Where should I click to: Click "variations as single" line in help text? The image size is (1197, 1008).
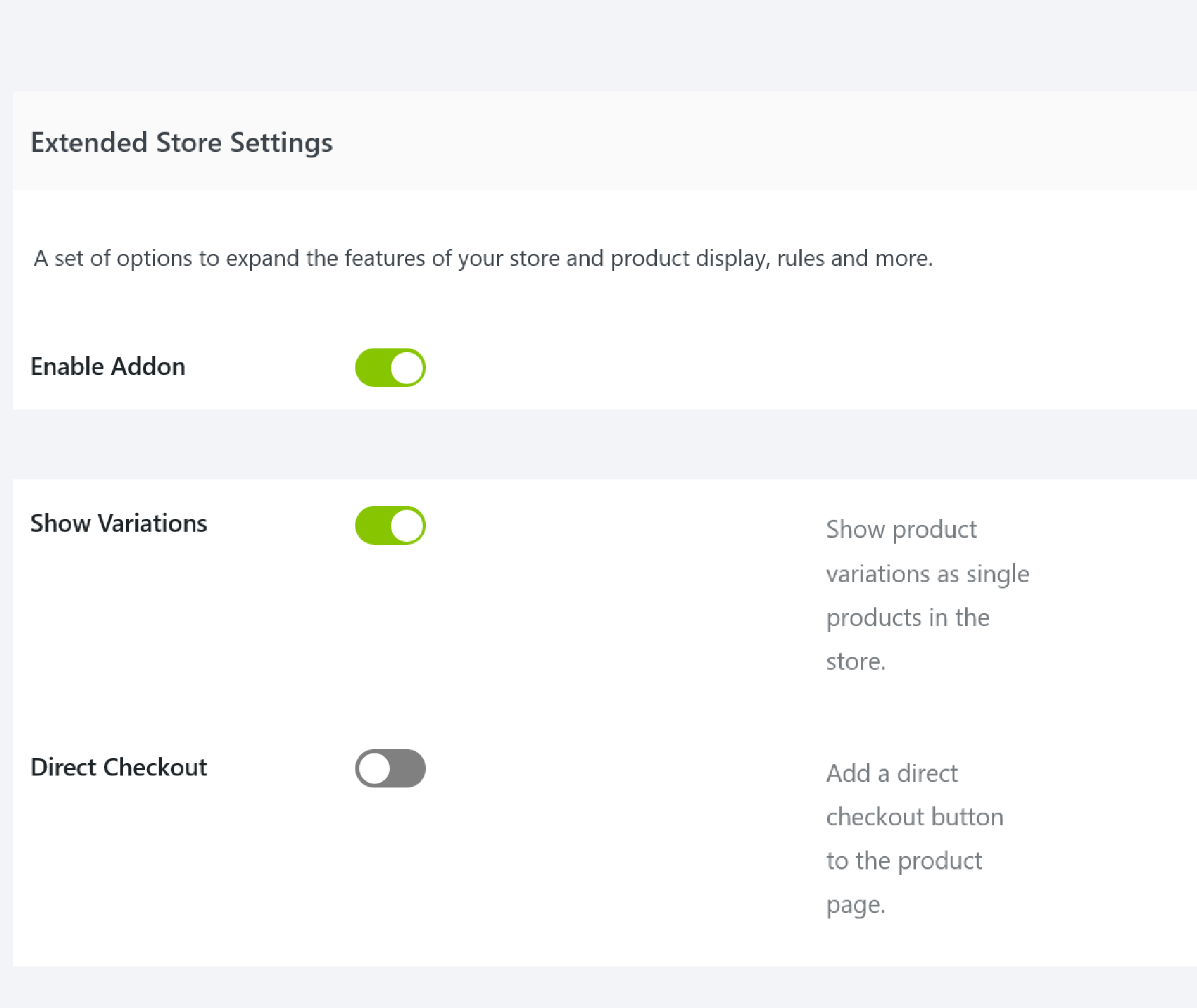(927, 574)
